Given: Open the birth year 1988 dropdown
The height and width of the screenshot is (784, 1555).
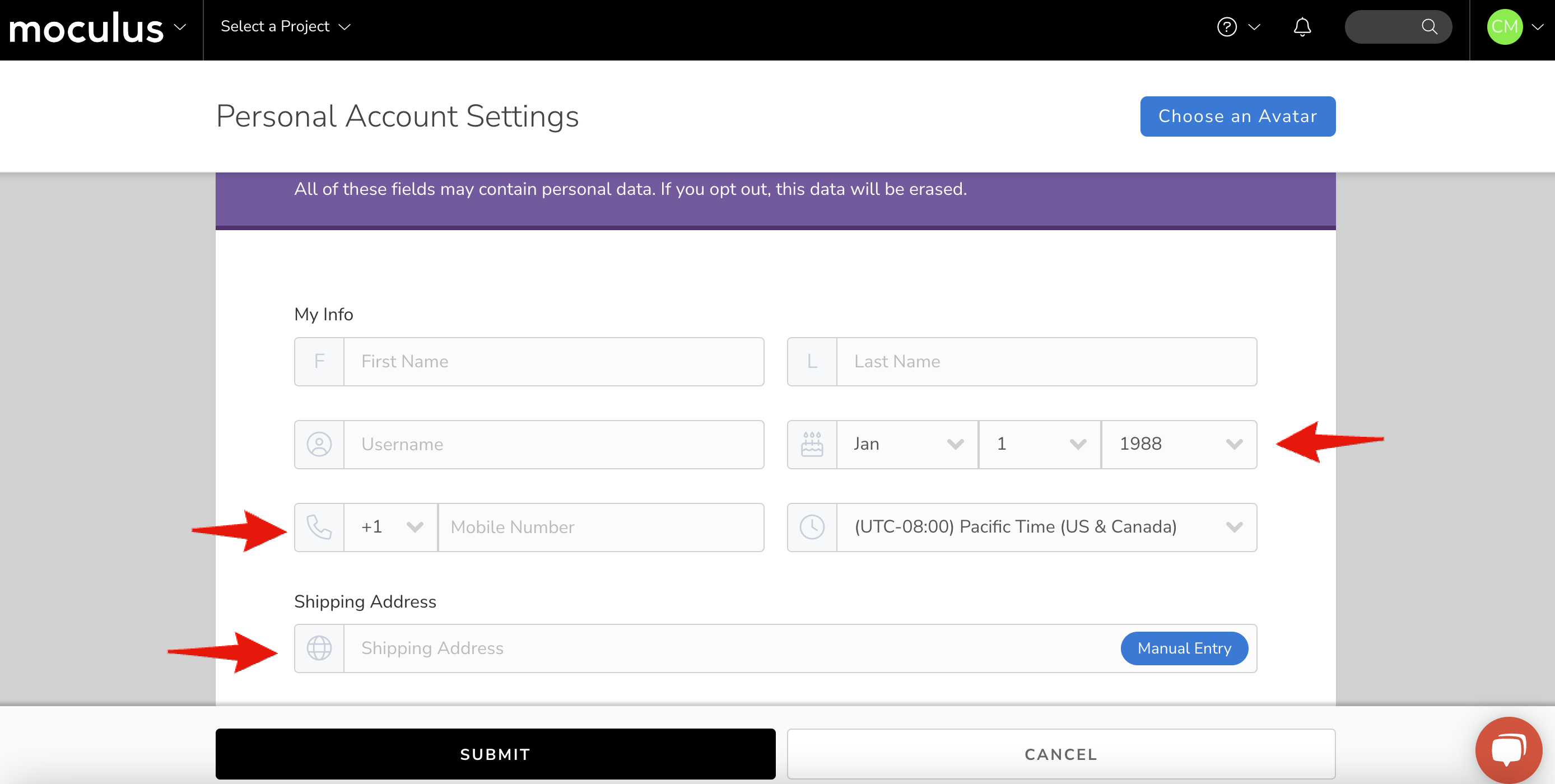Looking at the screenshot, I should pyautogui.click(x=1179, y=444).
